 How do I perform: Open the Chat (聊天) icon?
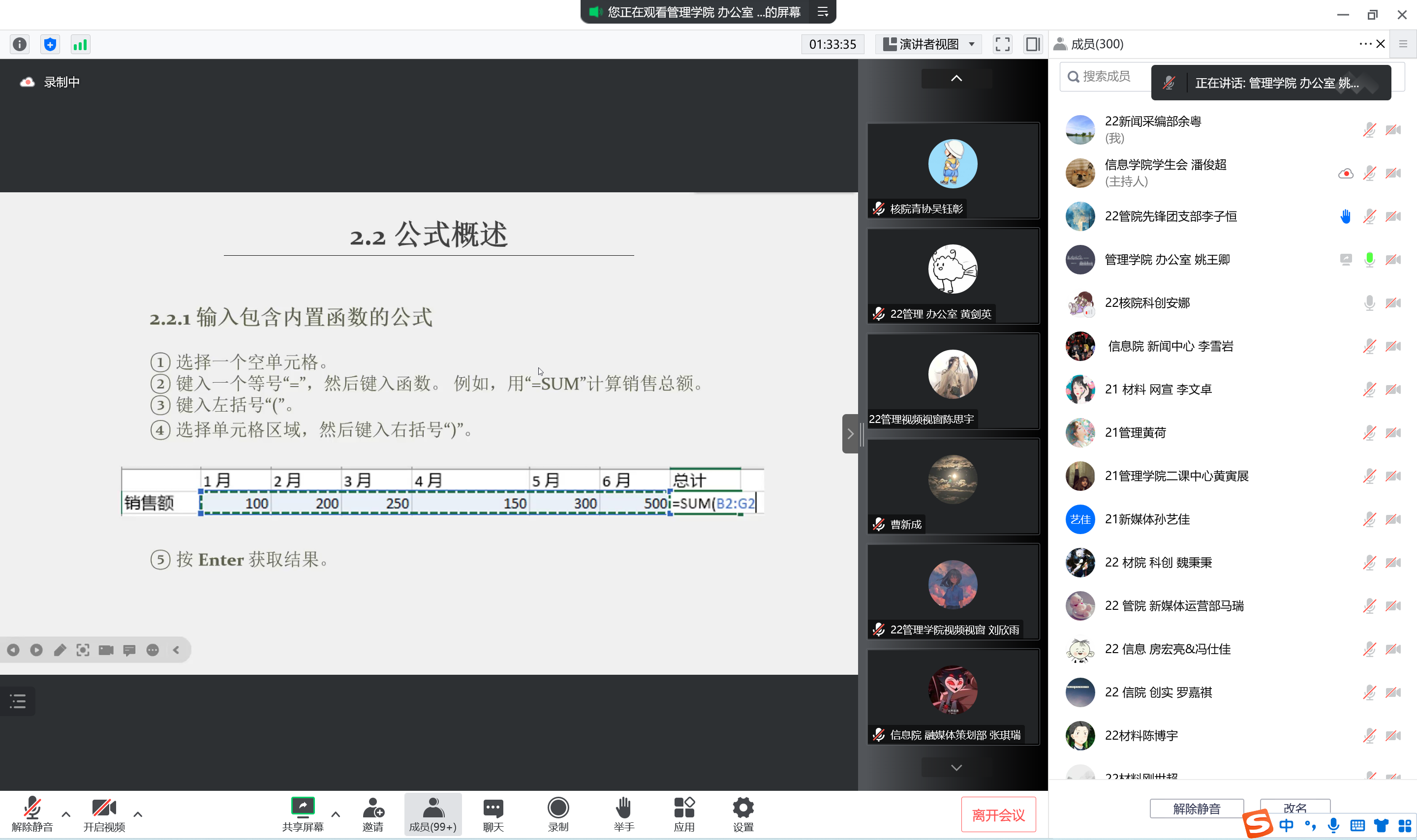coord(493,814)
